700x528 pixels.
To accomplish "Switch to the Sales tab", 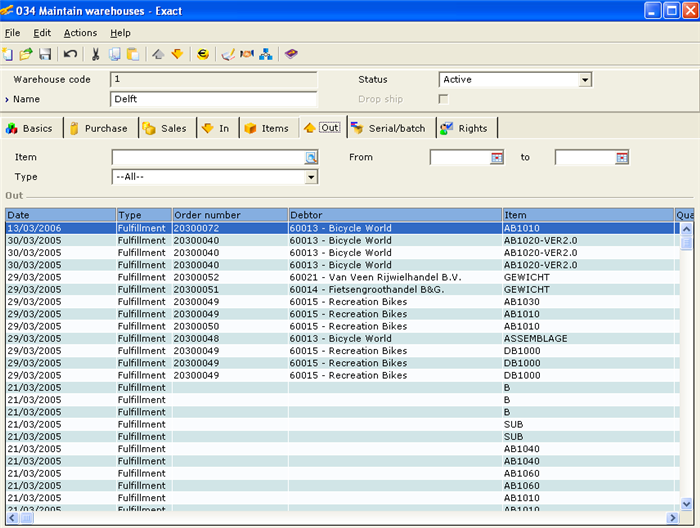I will click(x=165, y=129).
